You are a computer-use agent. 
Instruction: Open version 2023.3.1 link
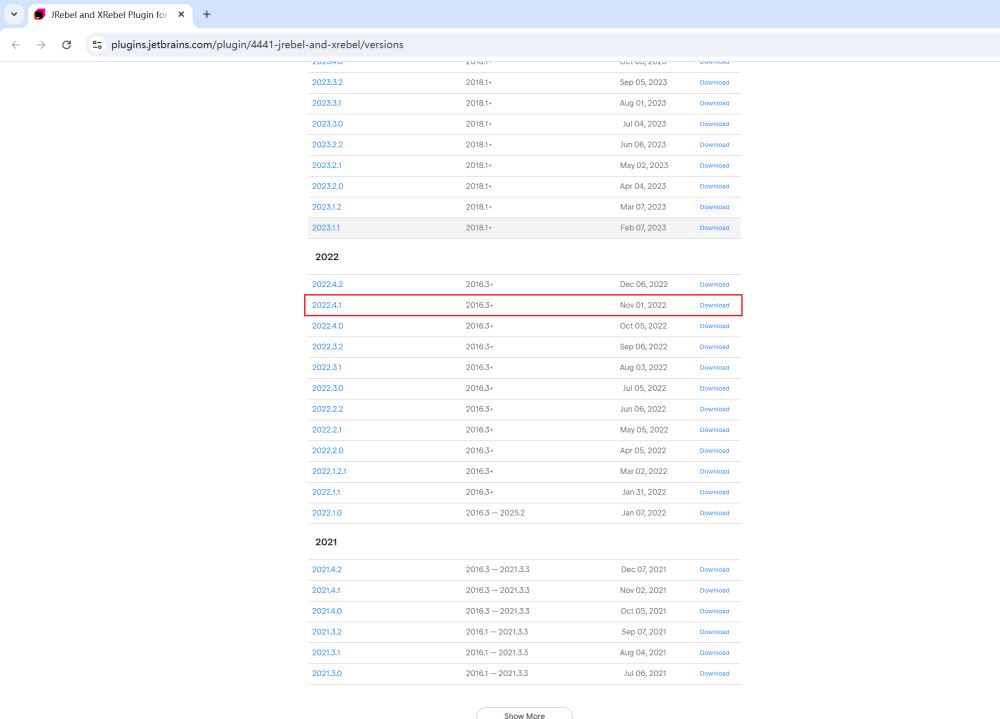click(327, 103)
